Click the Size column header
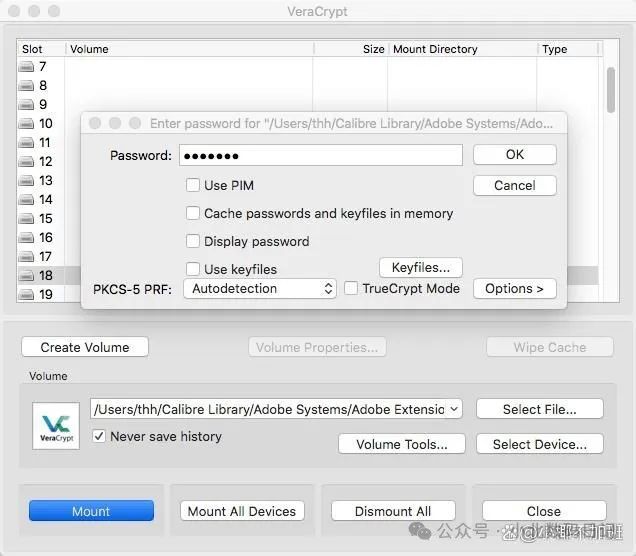This screenshot has height=556, width=636. (351, 49)
